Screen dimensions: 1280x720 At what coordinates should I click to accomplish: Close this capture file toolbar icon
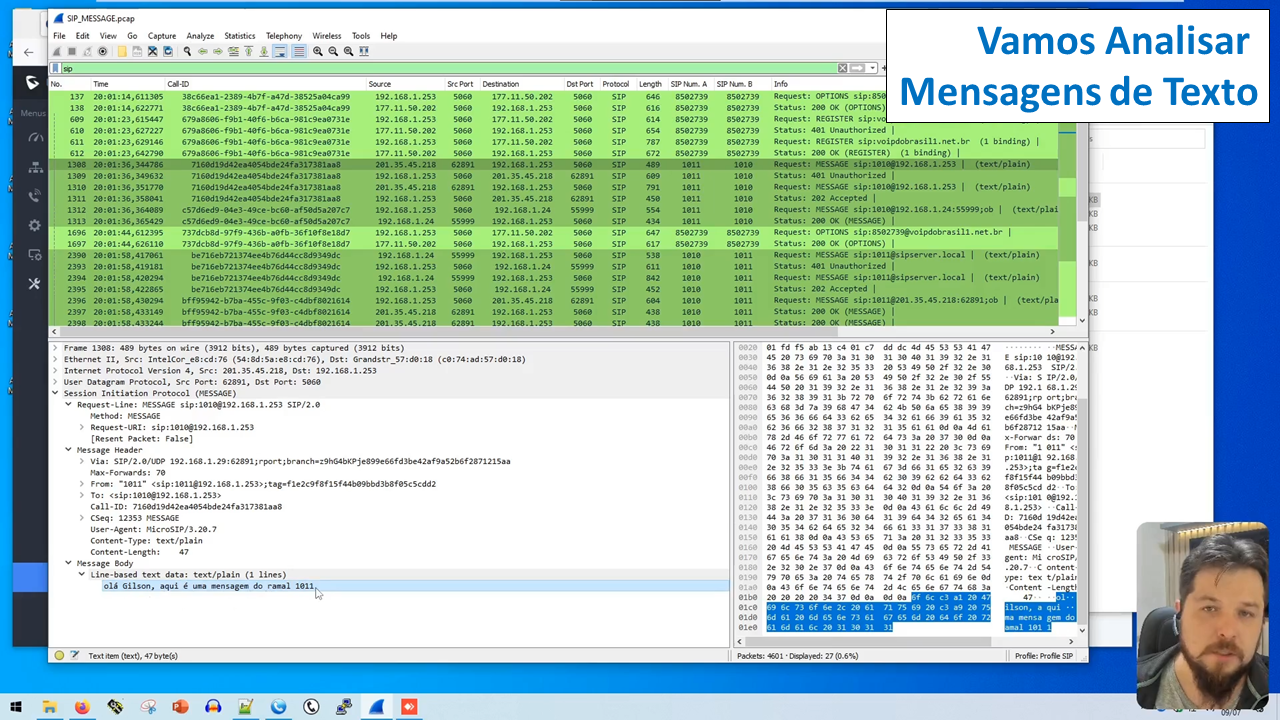[x=153, y=51]
